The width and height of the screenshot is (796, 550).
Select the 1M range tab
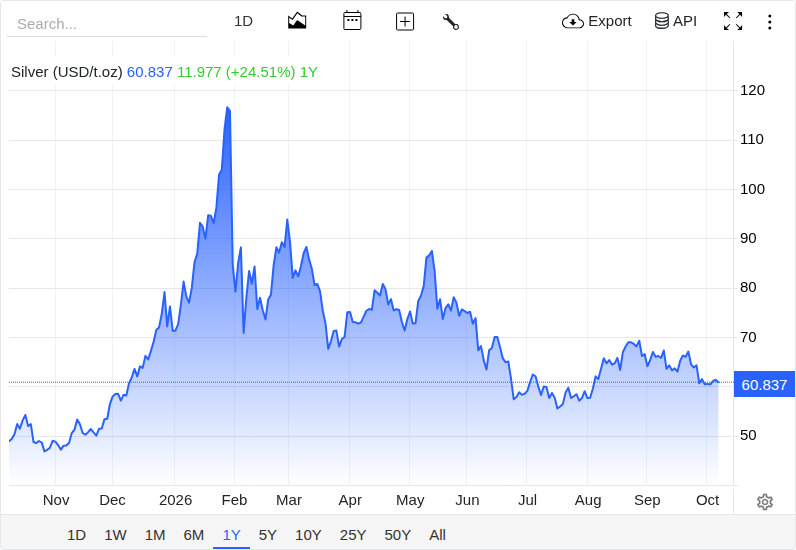coord(155,535)
